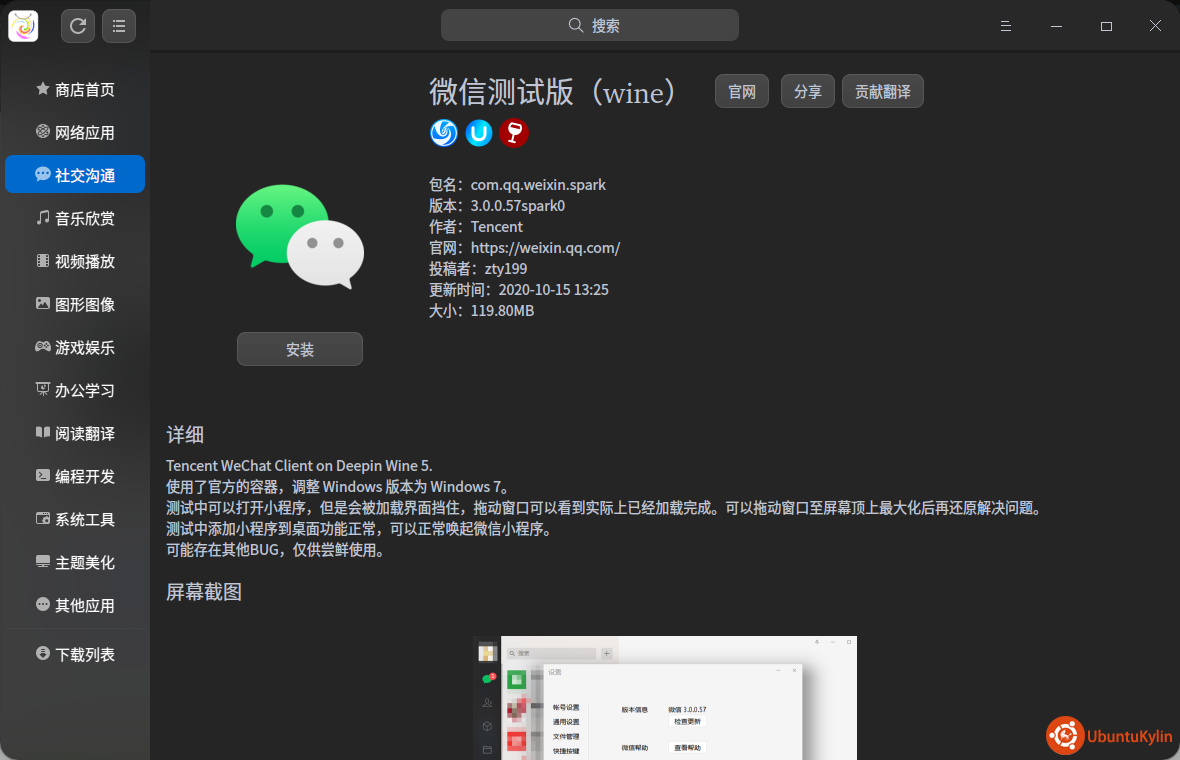1180x760 pixels.
Task: Click the 安装 install button
Action: coord(300,349)
